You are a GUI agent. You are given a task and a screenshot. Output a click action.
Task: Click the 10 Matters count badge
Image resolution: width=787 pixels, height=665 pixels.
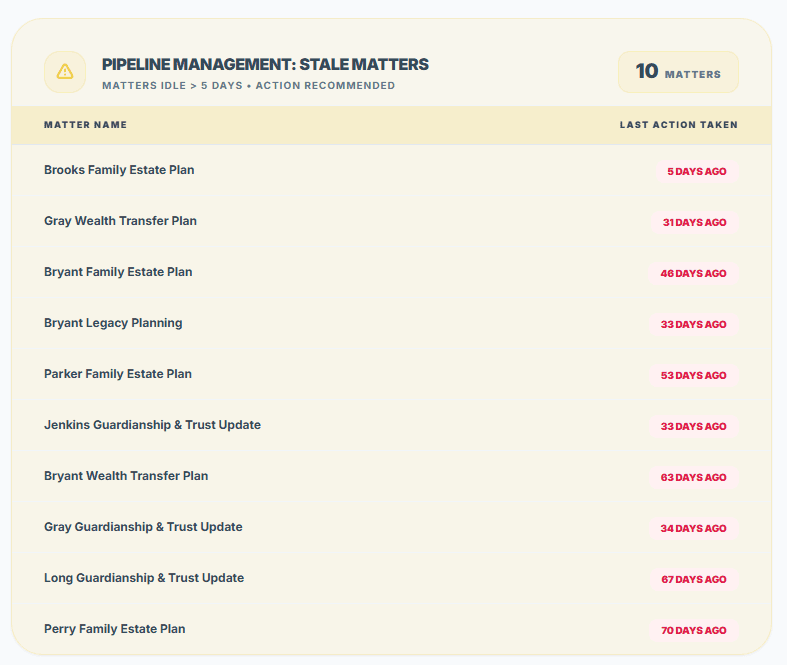[x=678, y=72]
